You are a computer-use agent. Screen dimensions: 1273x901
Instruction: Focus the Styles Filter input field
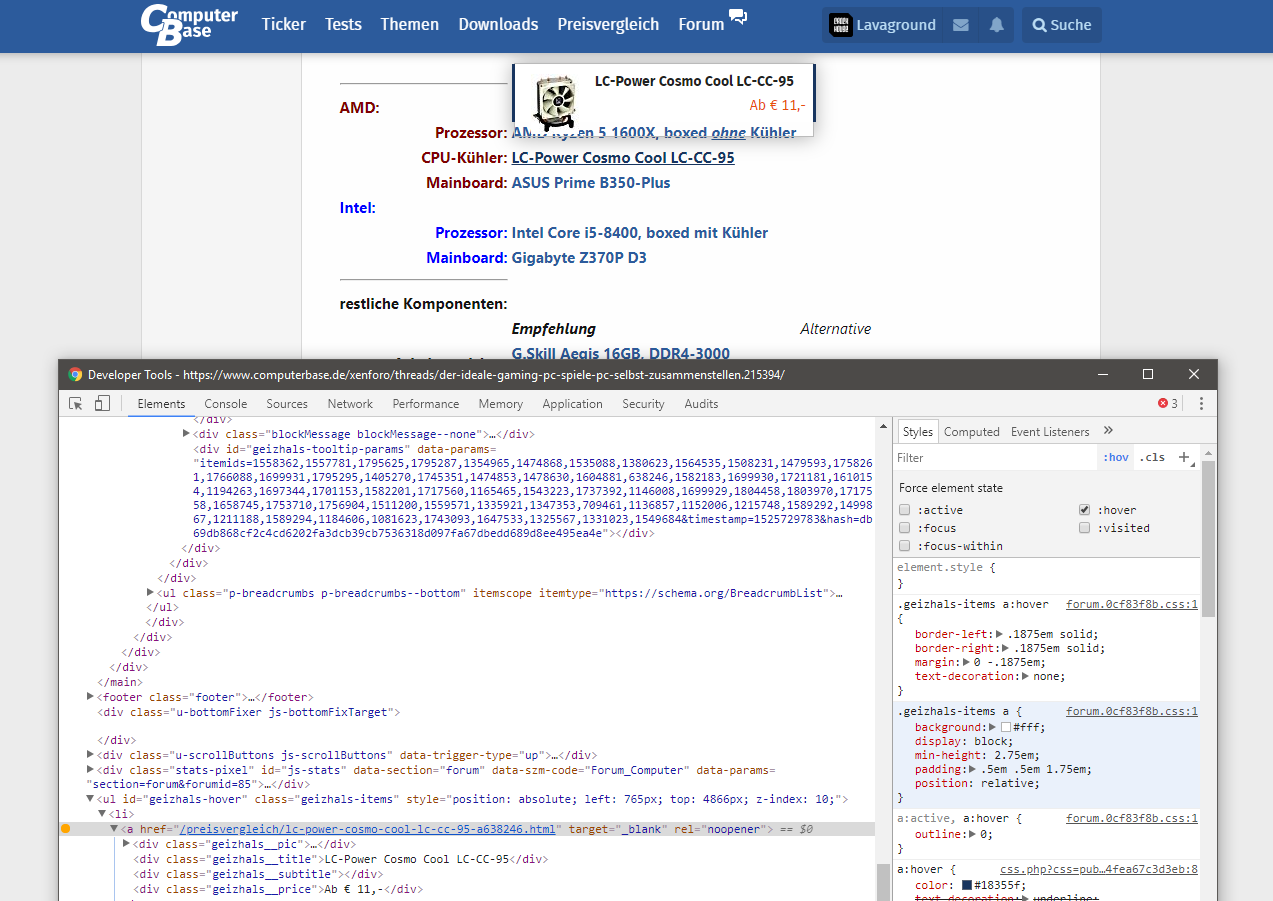point(995,457)
